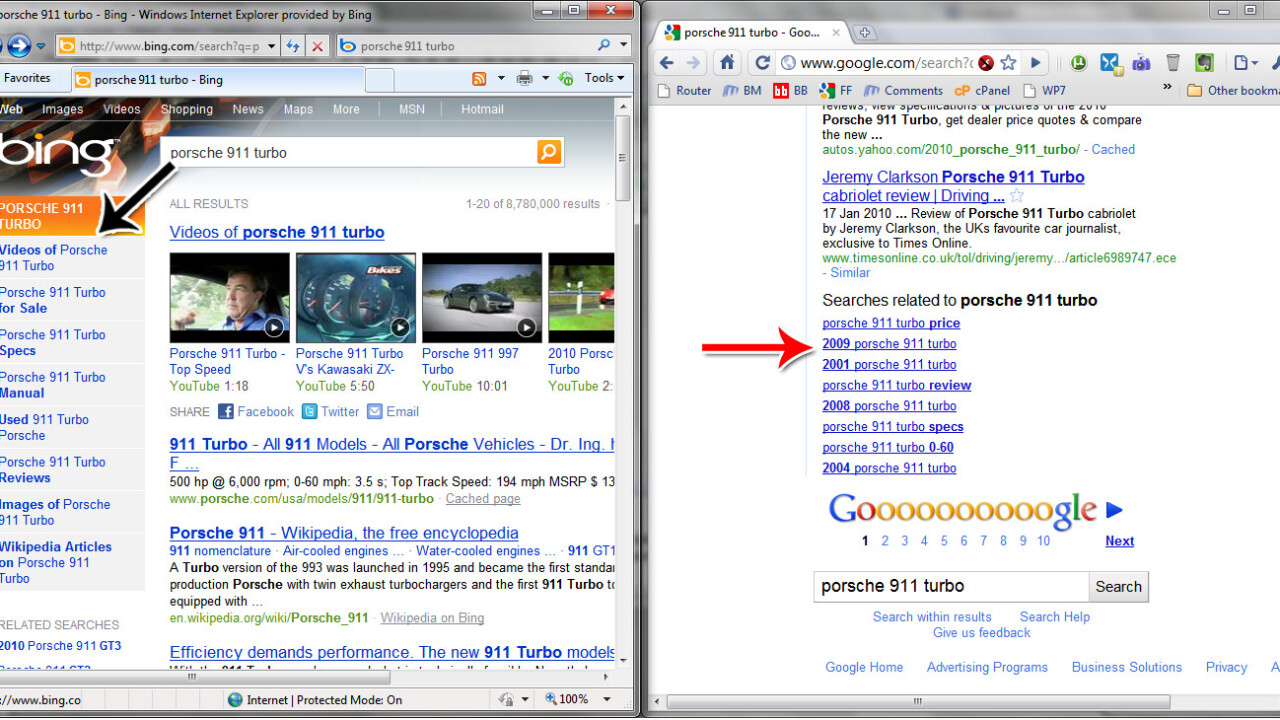The image size is (1280, 720).
Task: Click the star next to the Jeremy Clarkson result
Action: click(x=1017, y=196)
